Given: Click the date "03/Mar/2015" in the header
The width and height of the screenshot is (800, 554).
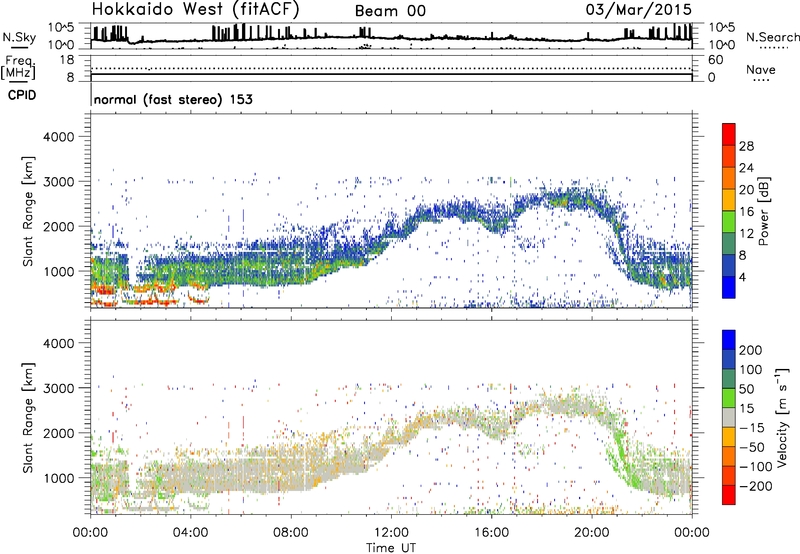Looking at the screenshot, I should tap(639, 10).
